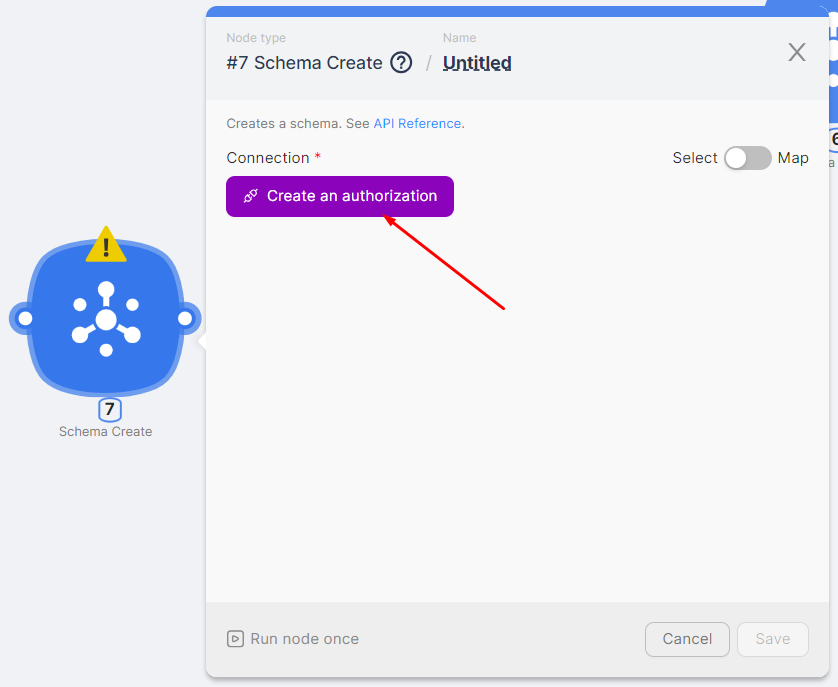The width and height of the screenshot is (838, 687).
Task: Click the right connector dot of the node
Action: click(x=183, y=318)
